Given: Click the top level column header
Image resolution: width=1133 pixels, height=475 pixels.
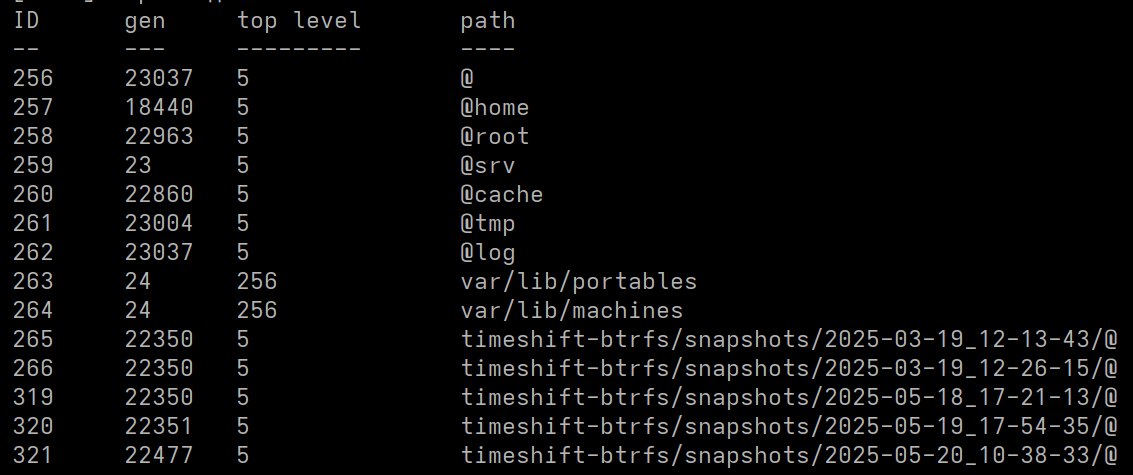Looking at the screenshot, I should click(x=299, y=21).
